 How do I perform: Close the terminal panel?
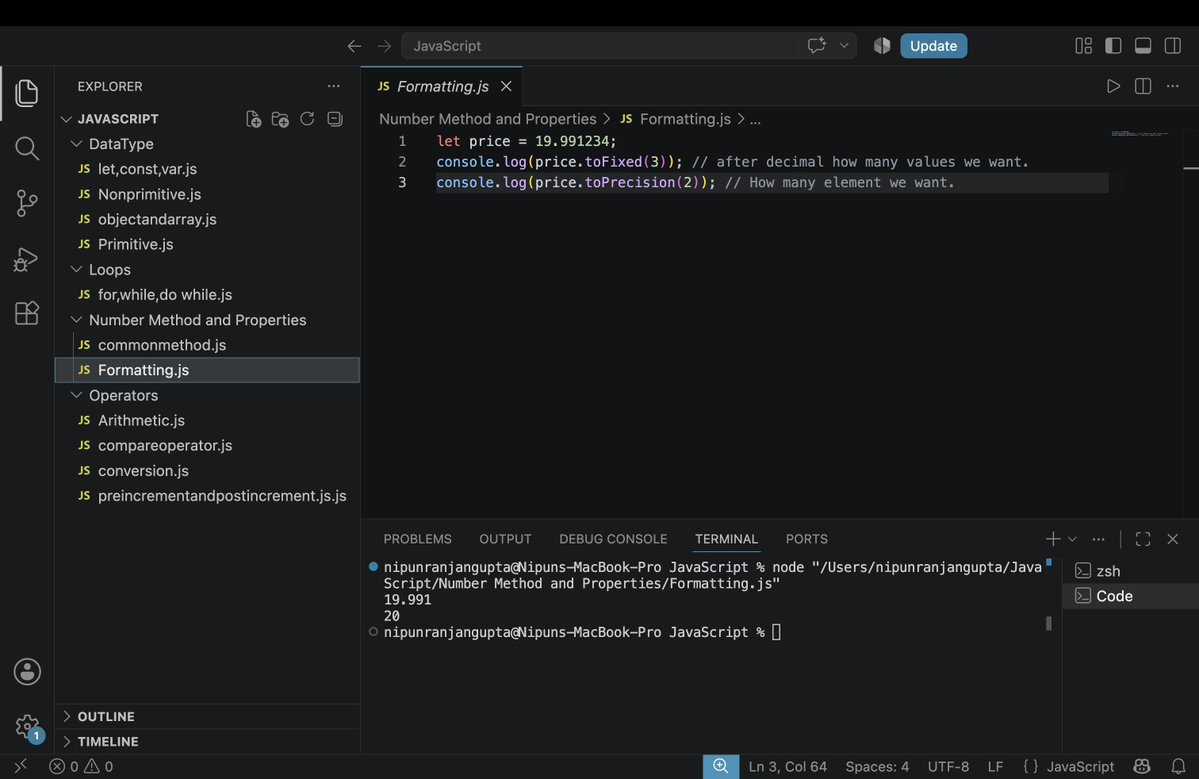point(1172,539)
